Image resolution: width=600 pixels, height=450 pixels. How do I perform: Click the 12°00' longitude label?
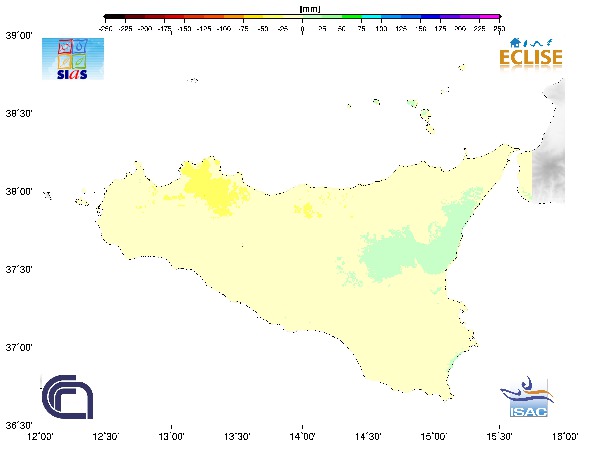tap(40, 436)
